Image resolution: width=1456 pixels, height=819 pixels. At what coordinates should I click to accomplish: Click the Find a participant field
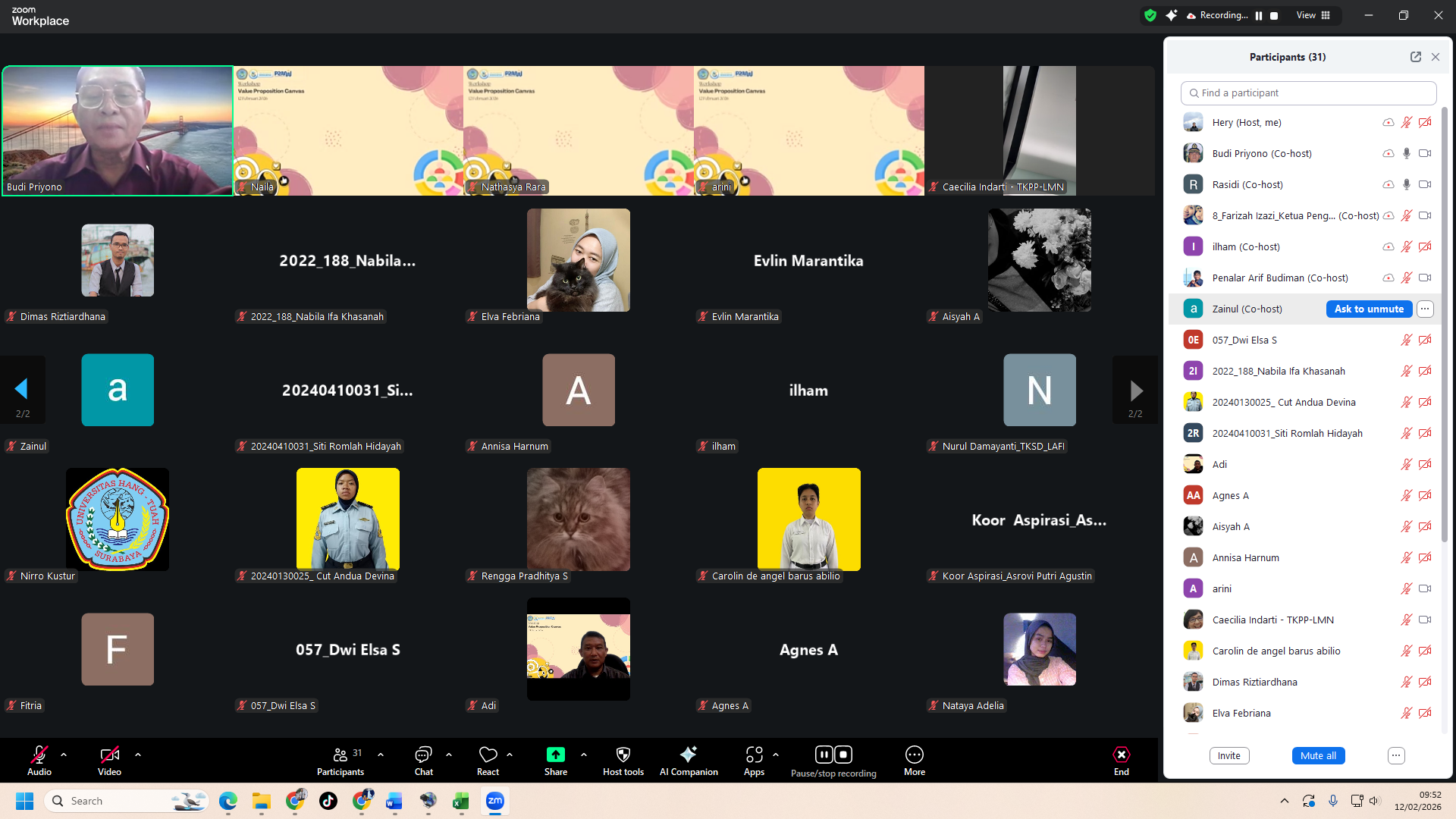coord(1308,93)
